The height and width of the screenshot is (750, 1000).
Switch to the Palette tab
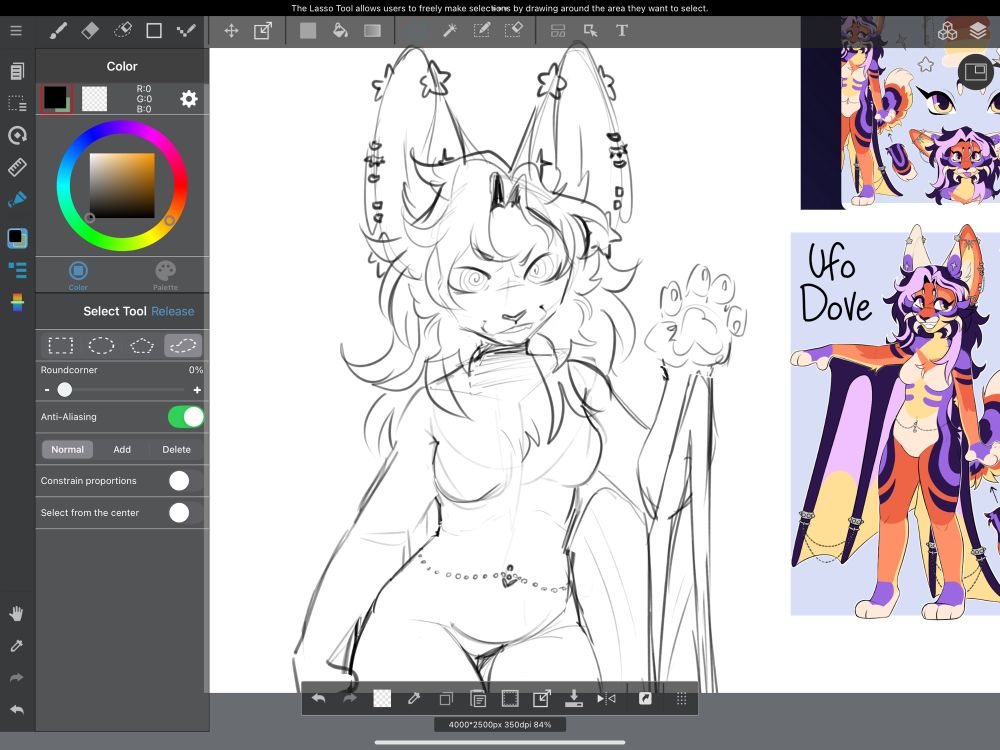coord(165,276)
